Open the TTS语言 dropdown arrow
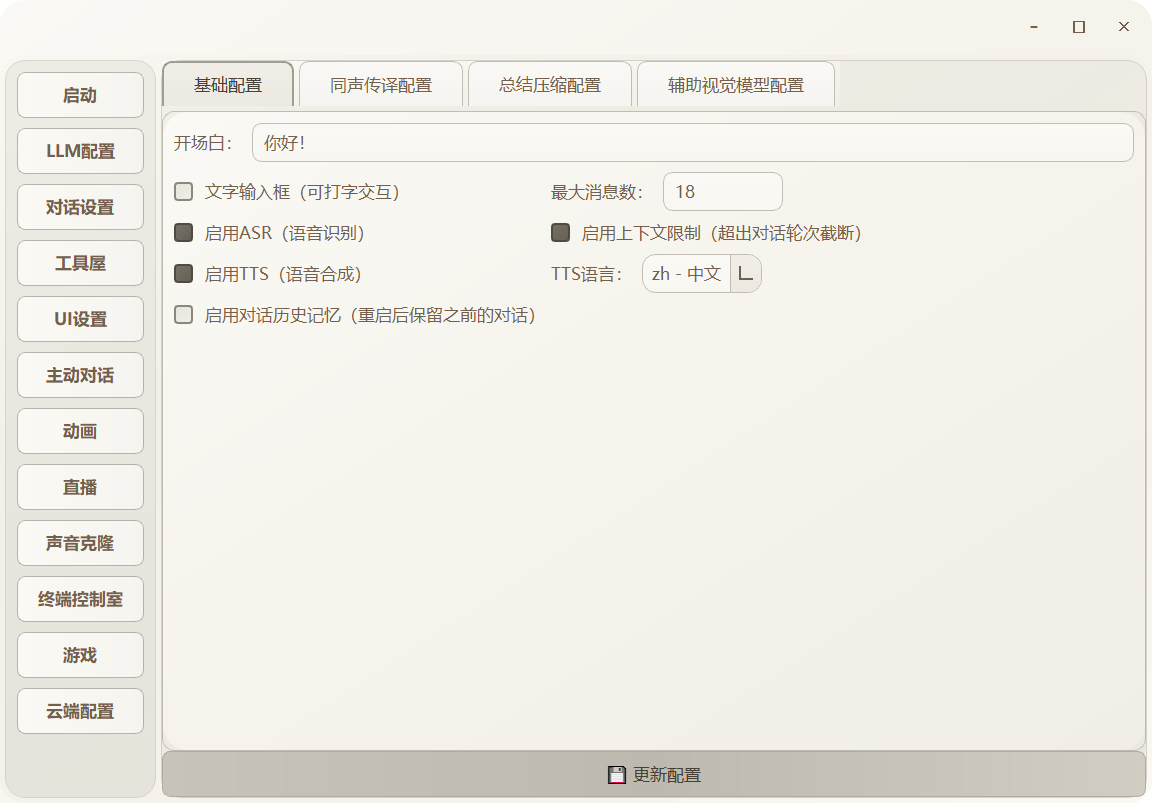Viewport: 1152px width, 803px height. [745, 273]
